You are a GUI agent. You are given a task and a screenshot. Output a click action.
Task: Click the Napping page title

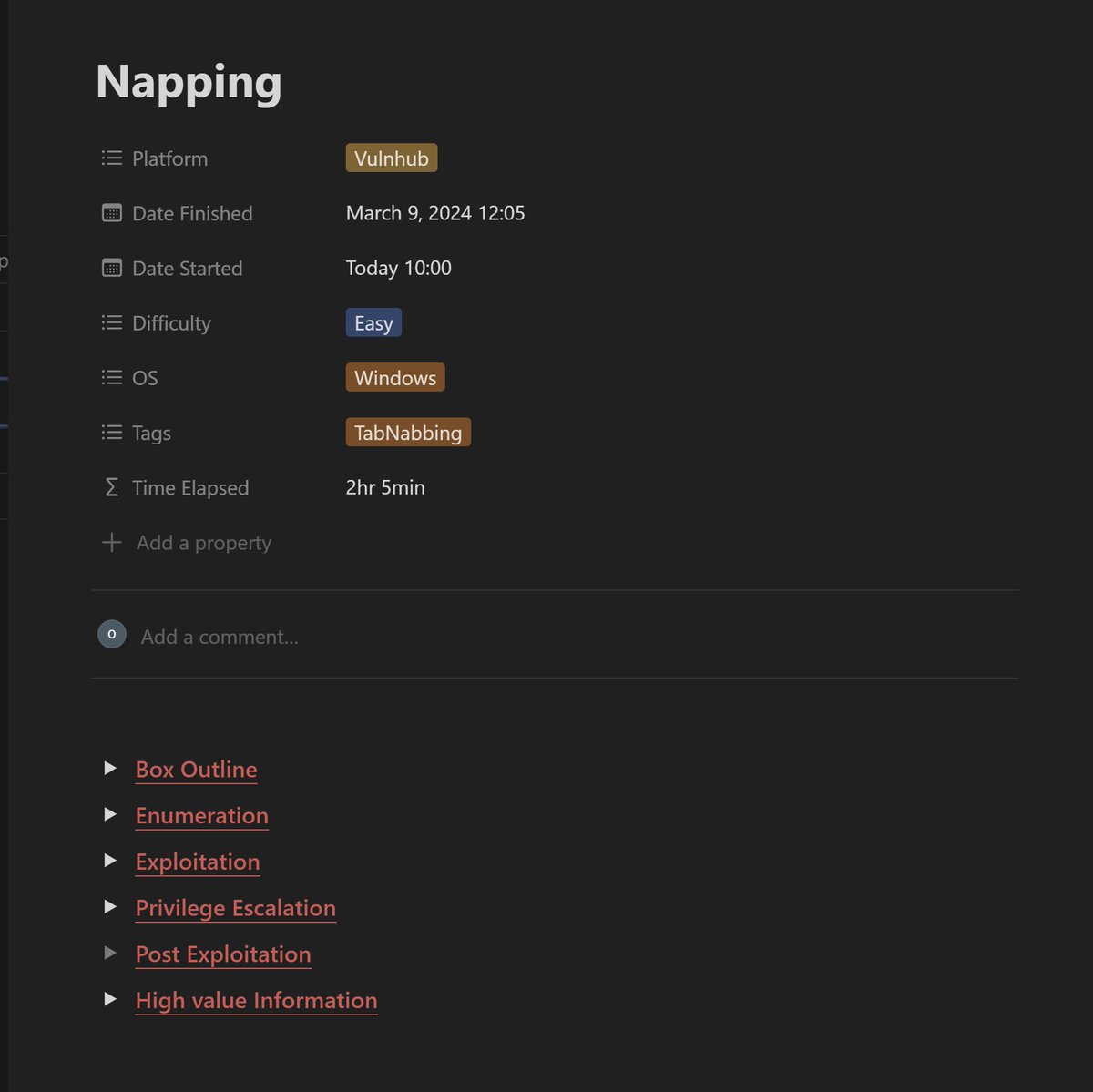click(x=189, y=82)
